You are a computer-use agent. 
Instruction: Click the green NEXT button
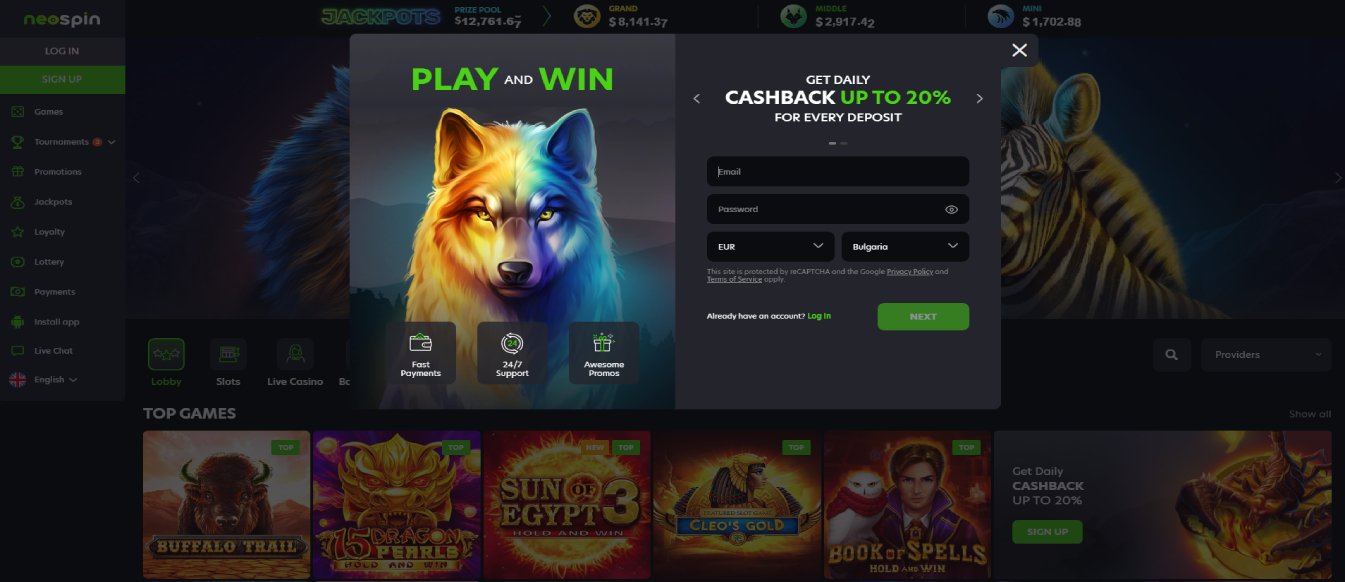tap(923, 316)
